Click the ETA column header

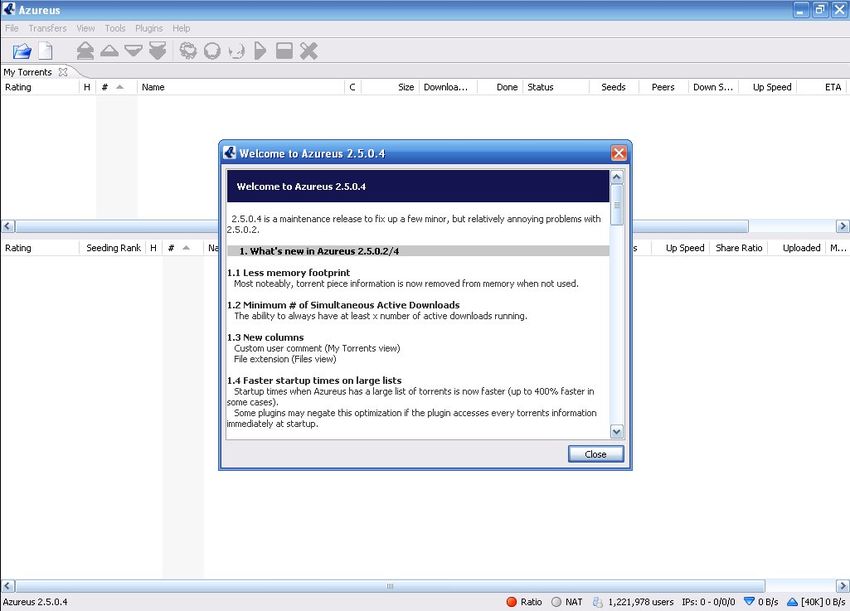(821, 87)
